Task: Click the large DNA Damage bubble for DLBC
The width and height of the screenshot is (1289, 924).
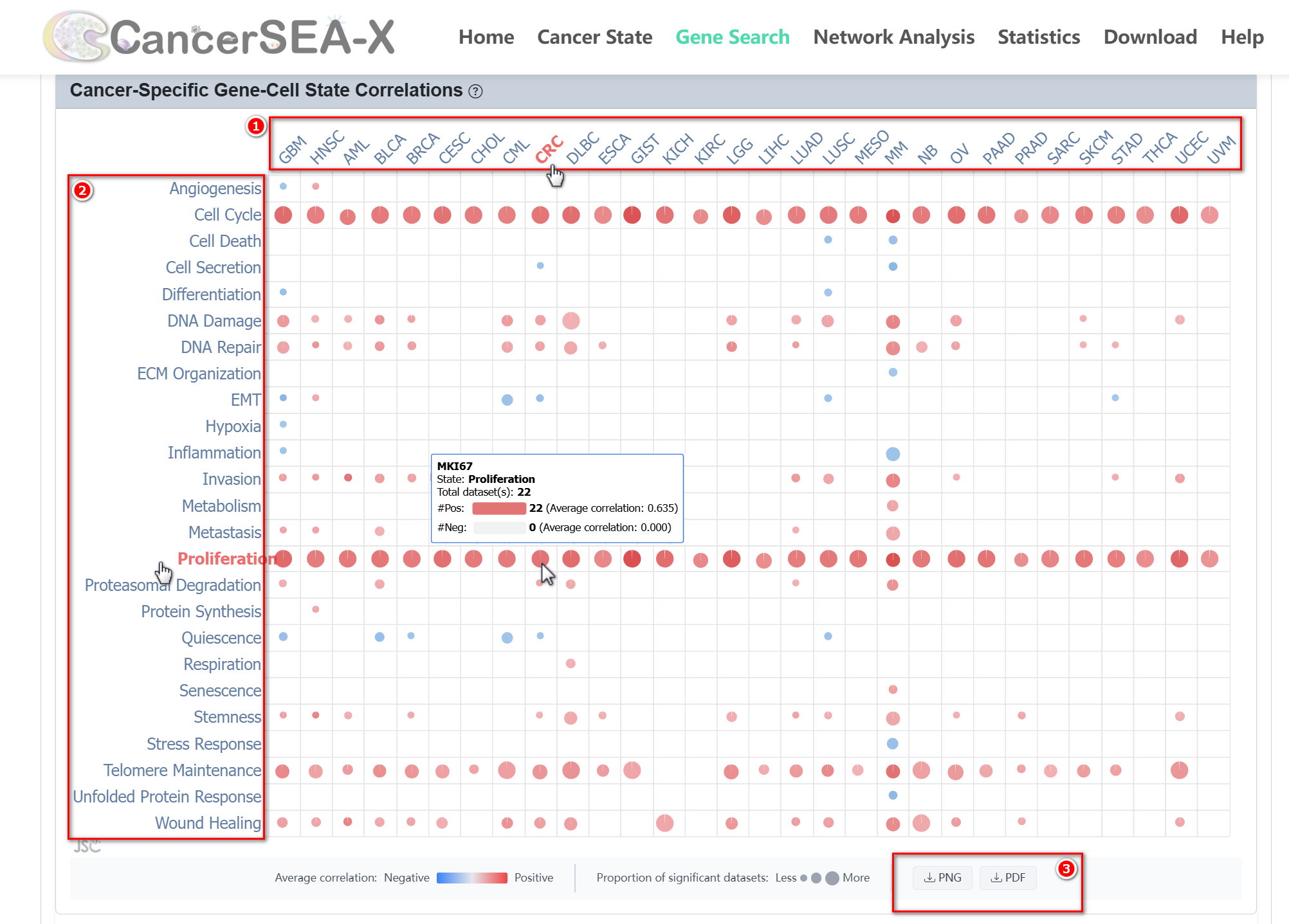Action: pyautogui.click(x=571, y=320)
